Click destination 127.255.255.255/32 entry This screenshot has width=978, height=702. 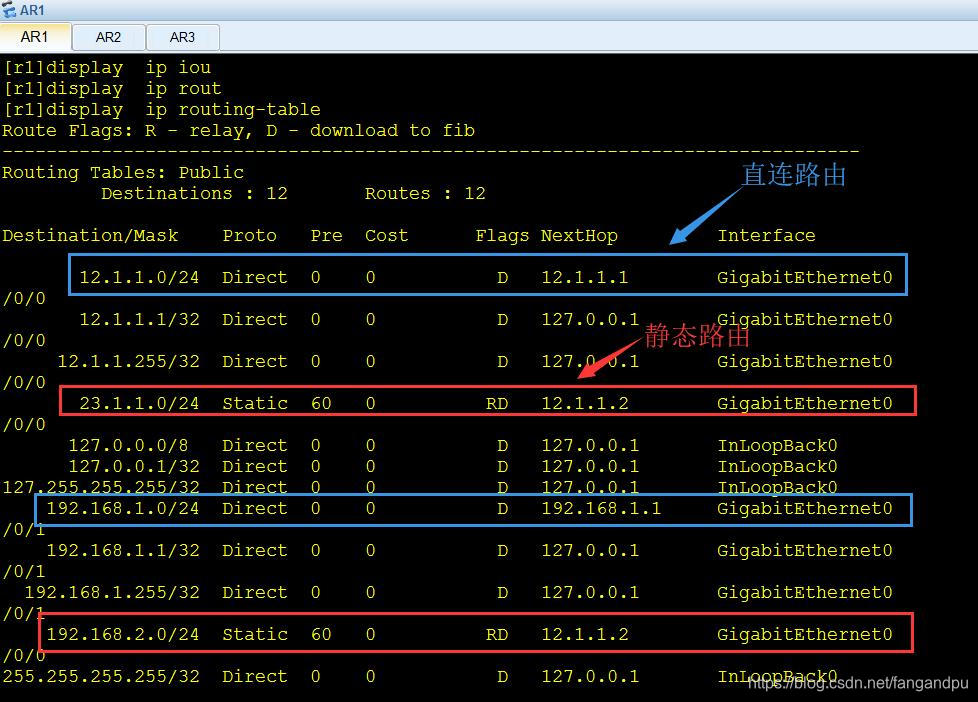[101, 487]
